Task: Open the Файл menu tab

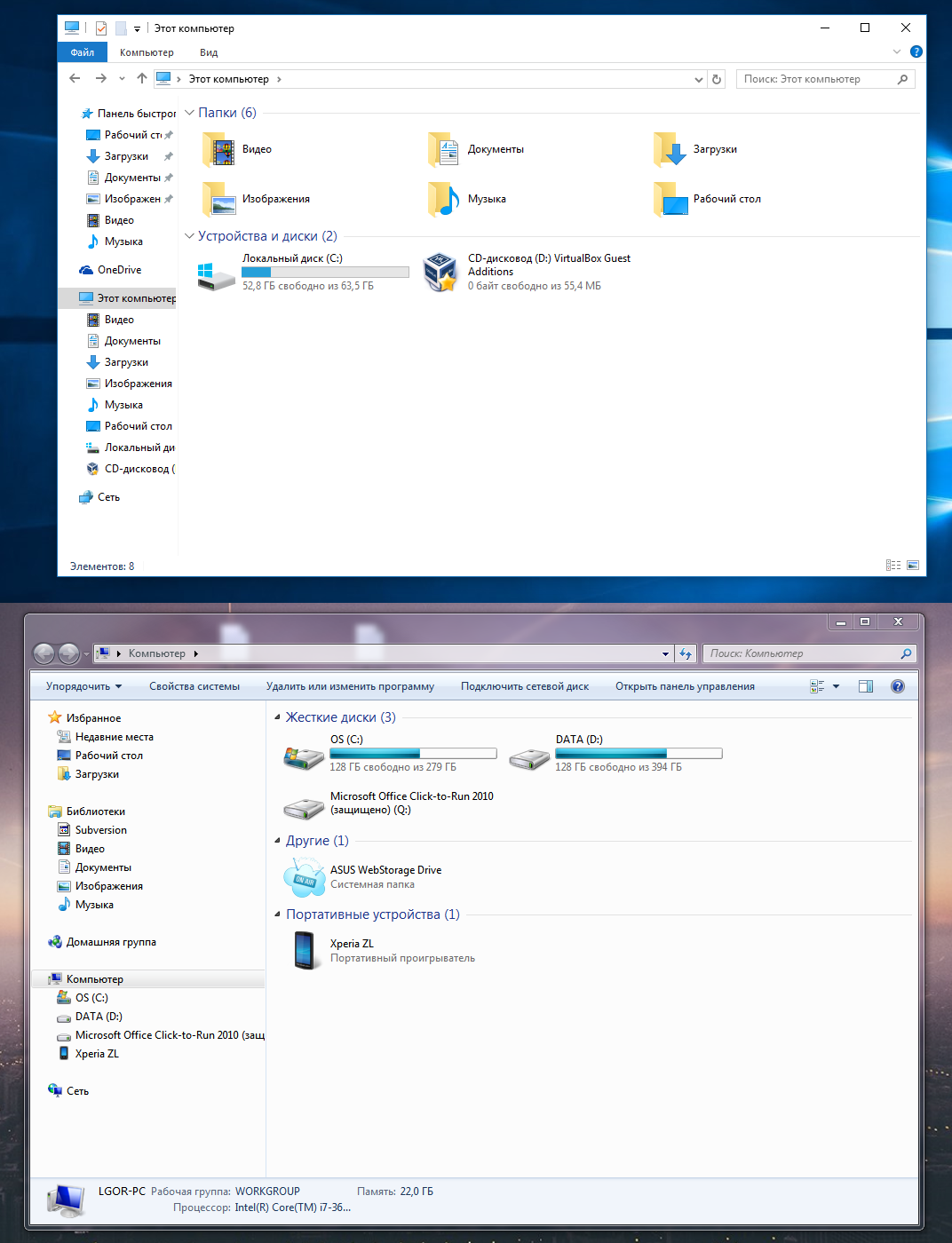Action: tap(83, 52)
